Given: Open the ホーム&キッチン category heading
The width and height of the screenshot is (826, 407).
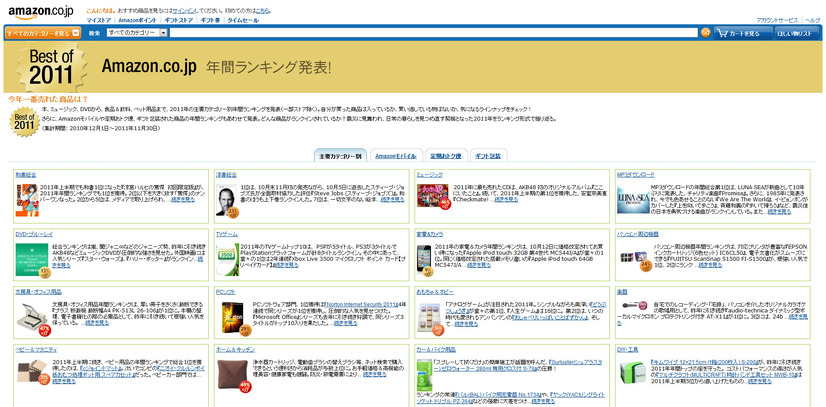Looking at the screenshot, I should (x=235, y=349).
